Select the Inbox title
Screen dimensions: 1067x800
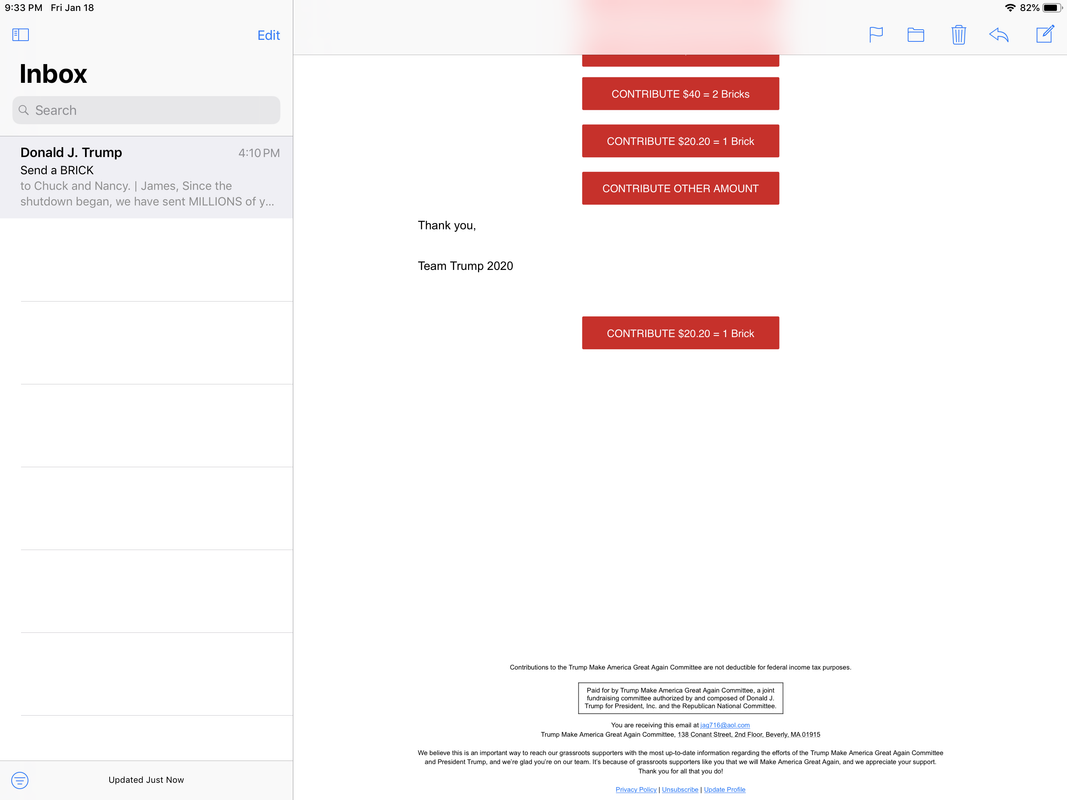[53, 73]
